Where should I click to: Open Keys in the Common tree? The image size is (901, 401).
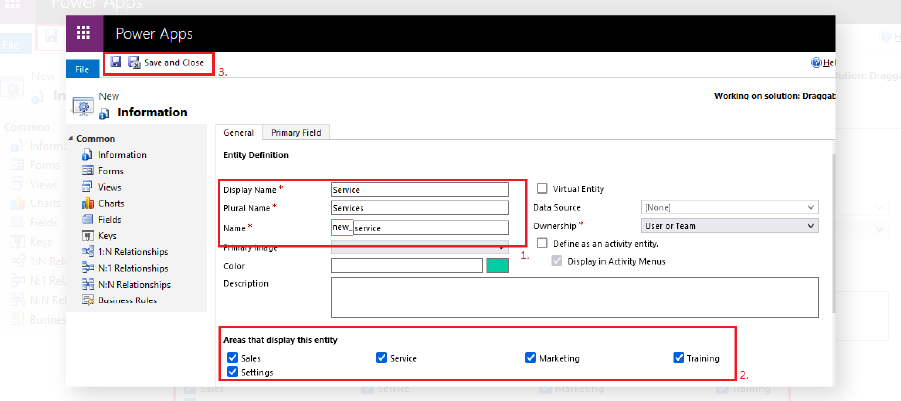[107, 236]
